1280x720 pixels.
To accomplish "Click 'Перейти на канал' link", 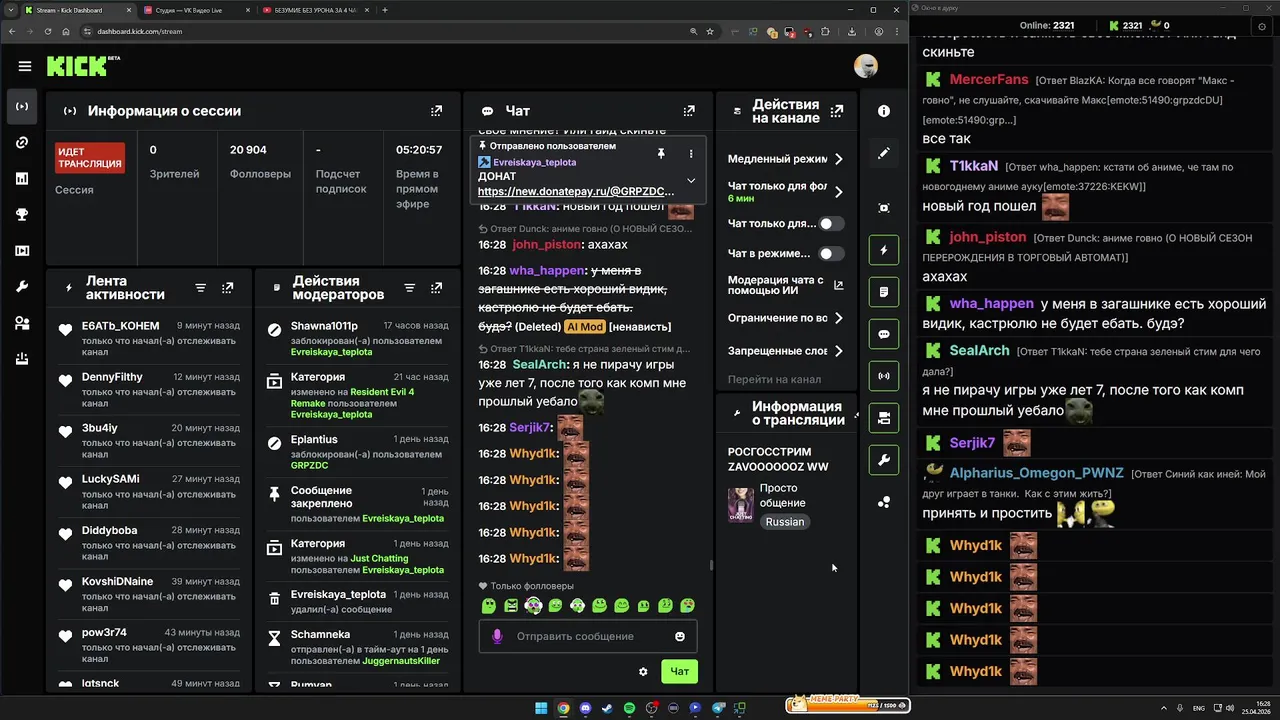I will point(774,379).
